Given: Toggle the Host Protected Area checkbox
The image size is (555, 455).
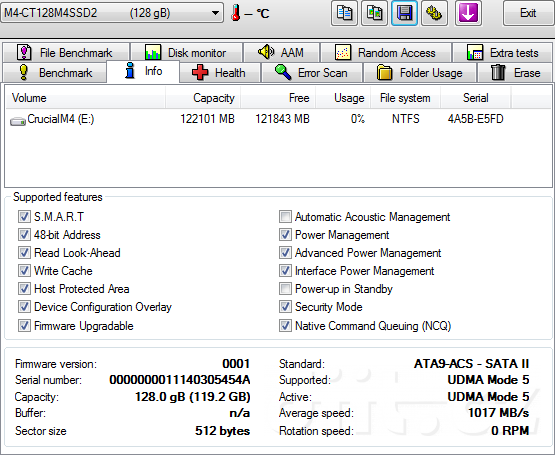Looking at the screenshot, I should coord(24,289).
